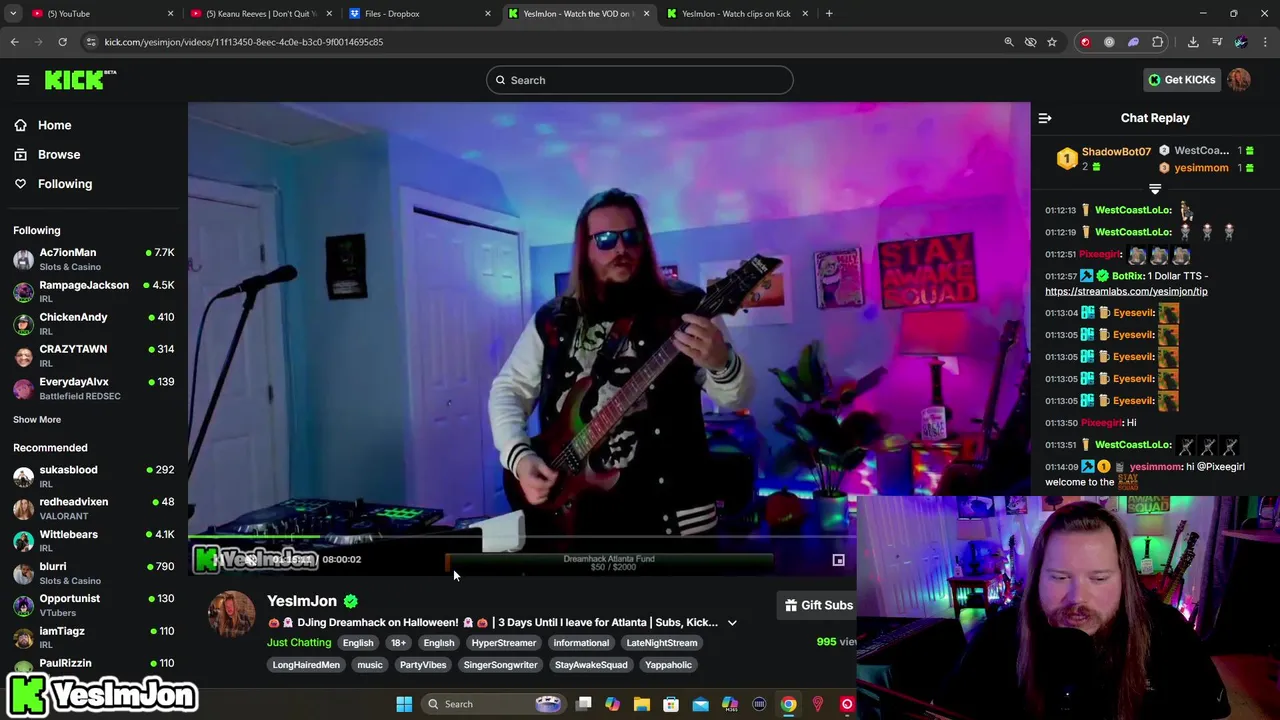Viewport: 1280px width, 720px height.
Task: Click the YesImJon channel name
Action: pyautogui.click(x=302, y=601)
